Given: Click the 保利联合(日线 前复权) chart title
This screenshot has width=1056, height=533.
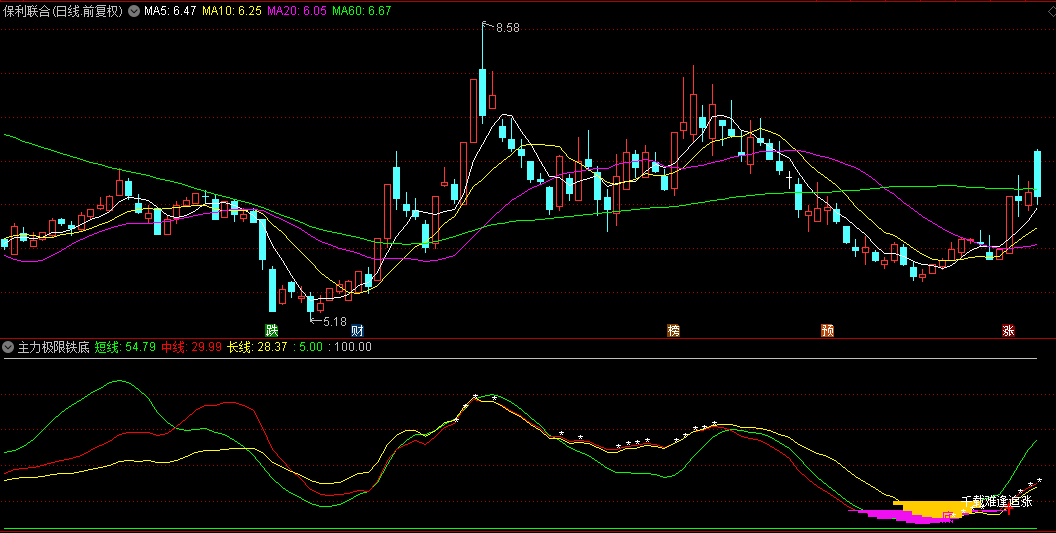Looking at the screenshot, I should [63, 11].
